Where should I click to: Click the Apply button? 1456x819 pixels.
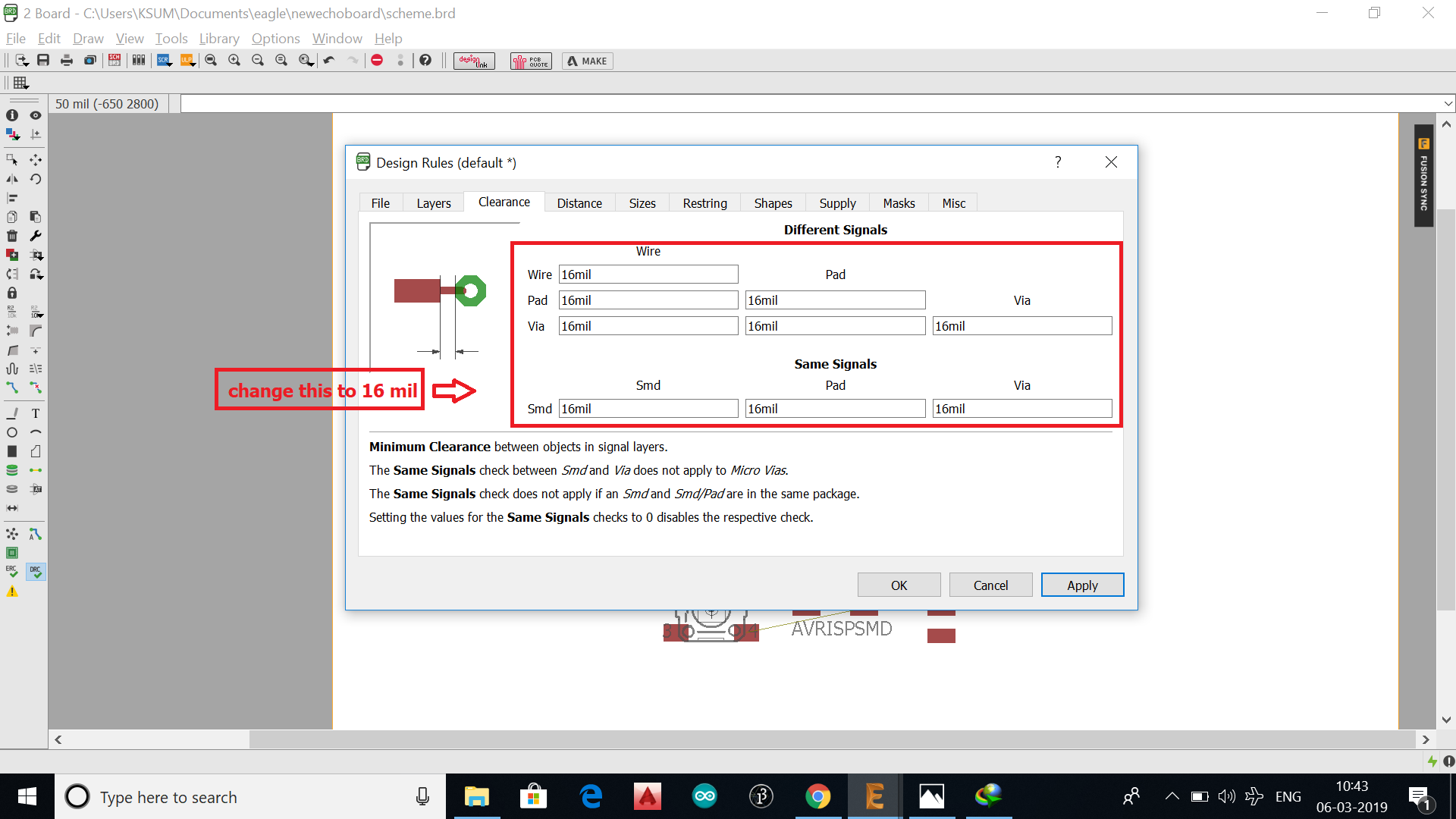[1082, 585]
